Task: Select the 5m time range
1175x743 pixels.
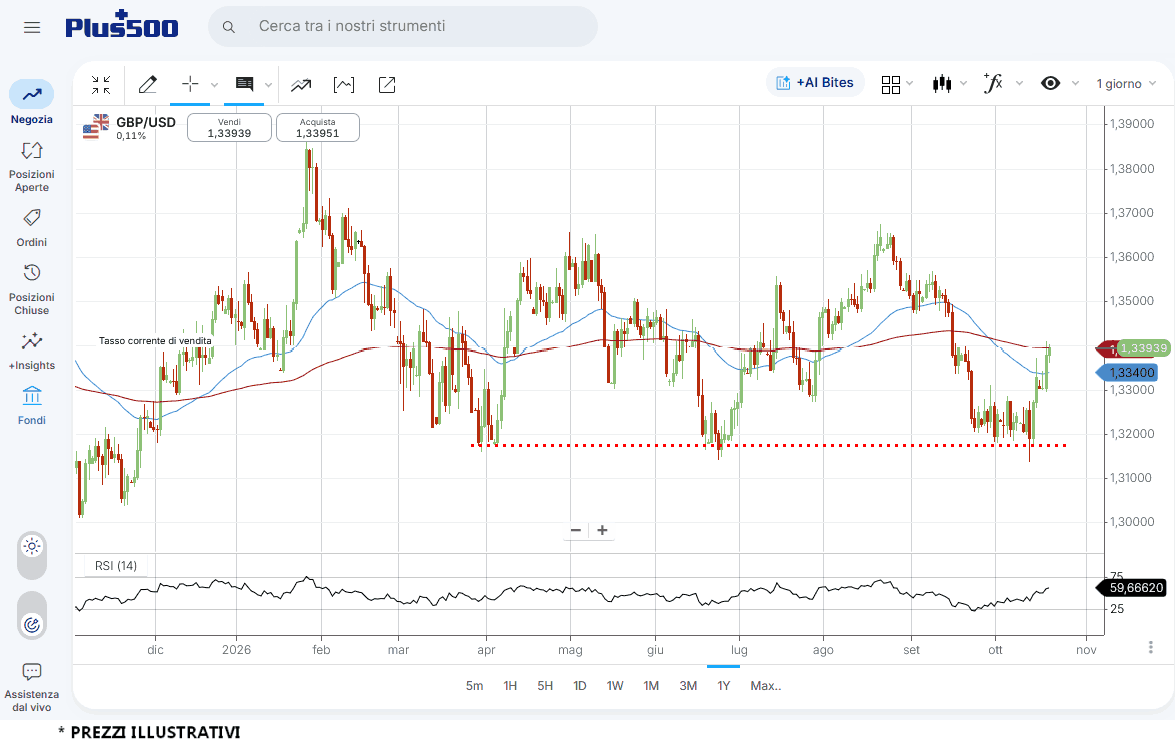Action: (474, 685)
